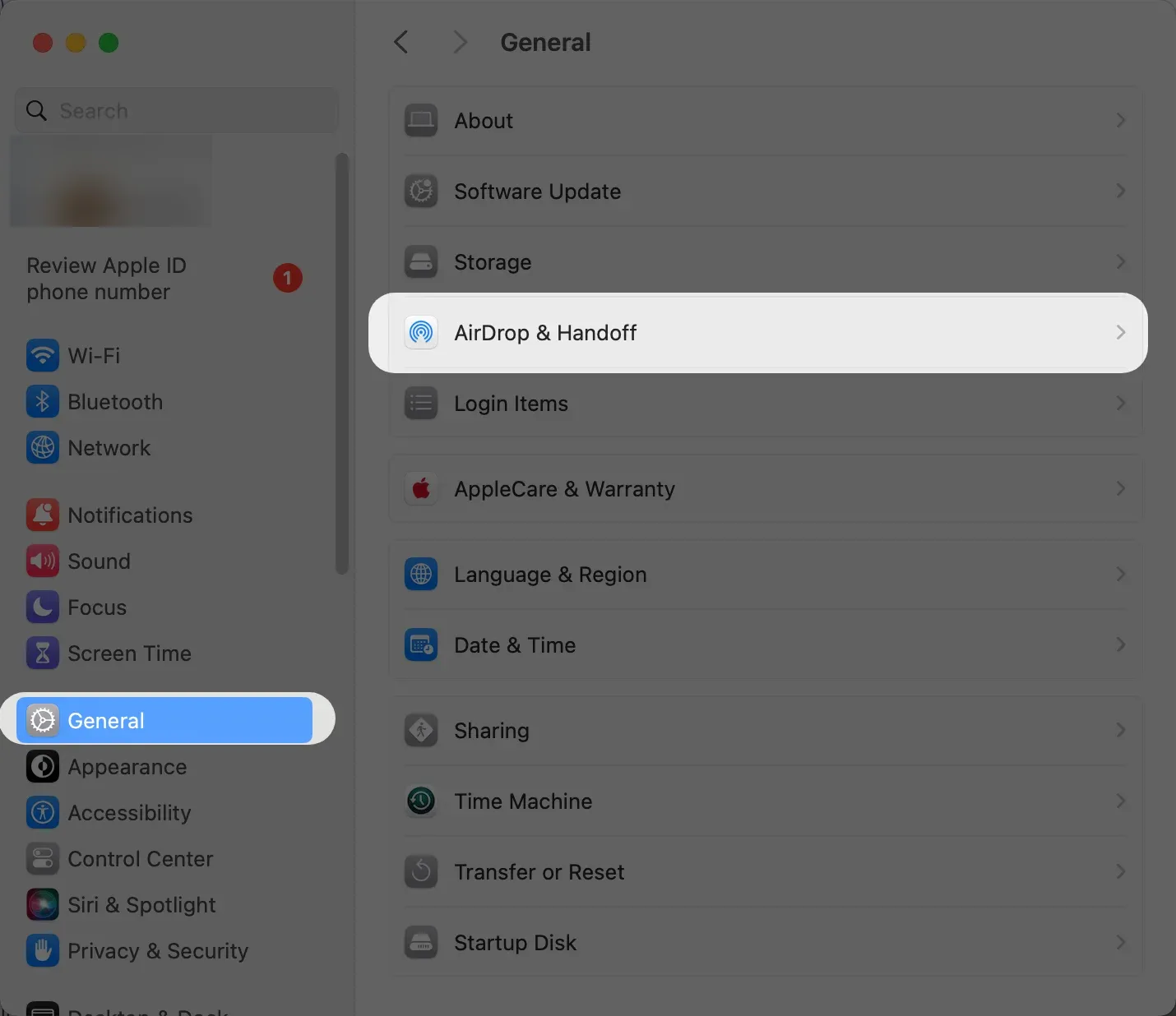The height and width of the screenshot is (1016, 1176).
Task: Go forward with the right arrow
Action: coord(461,42)
